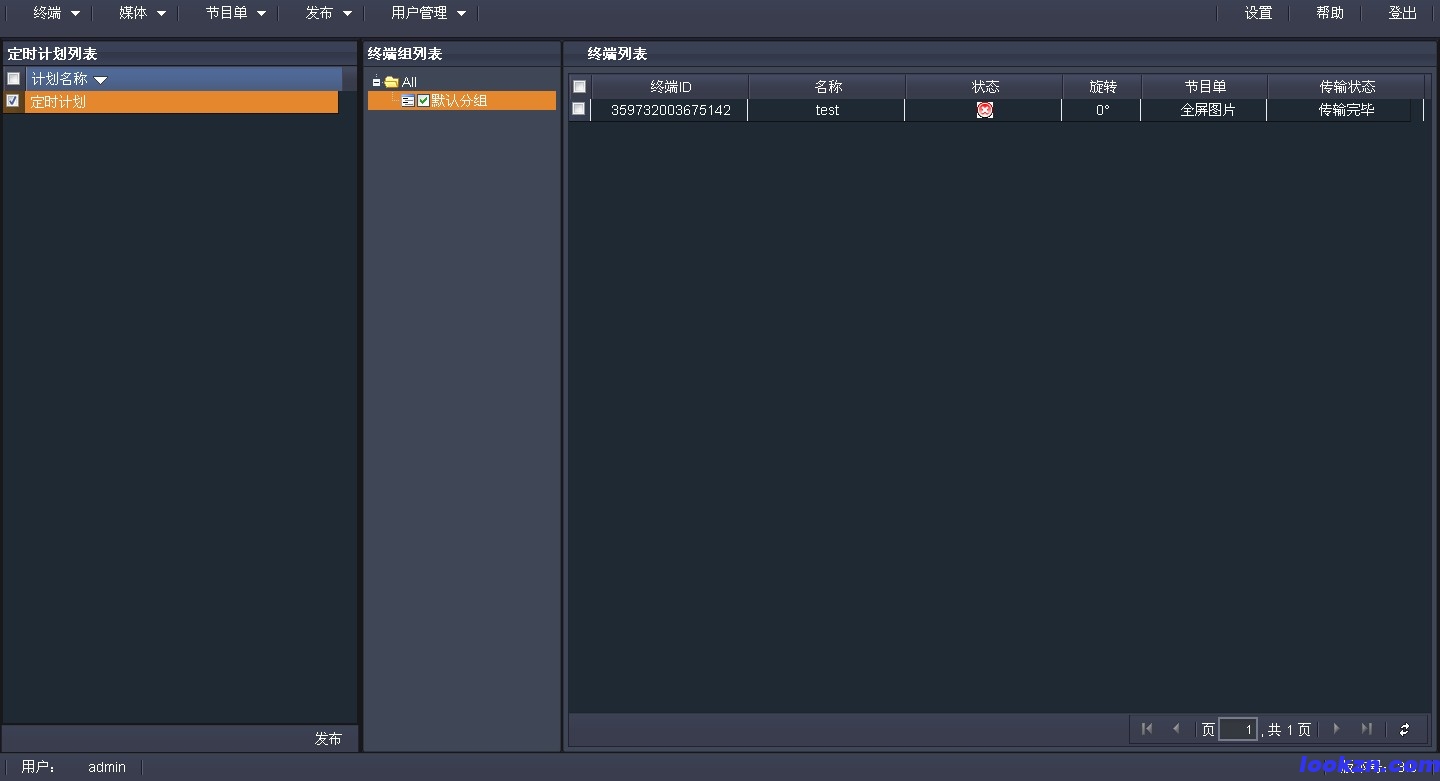Check the box for terminal 359732003675142
Viewport: 1440px width, 781px height.
[578, 109]
